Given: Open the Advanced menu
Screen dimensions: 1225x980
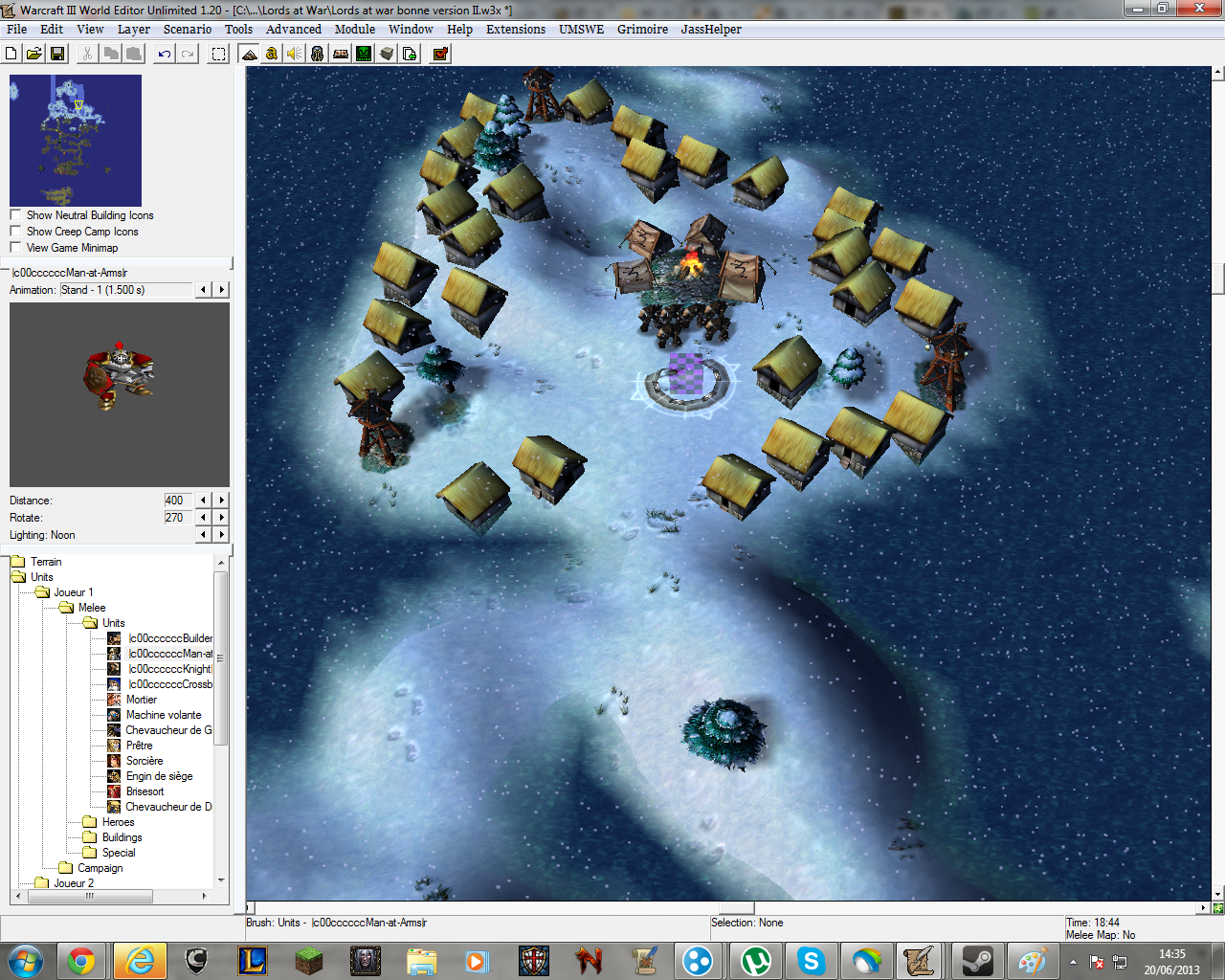Looking at the screenshot, I should click(294, 29).
